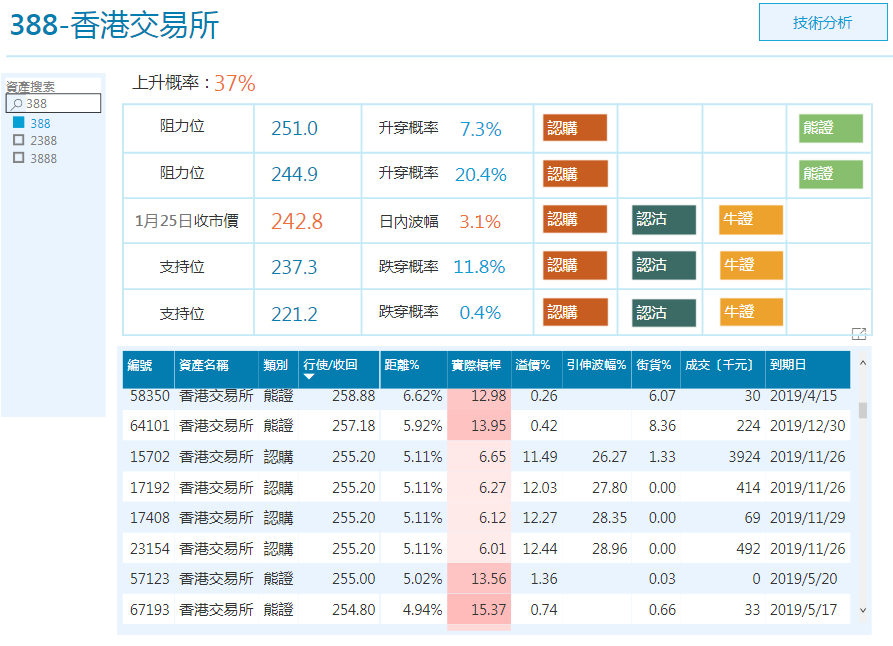Sort by the 街貨% column header
The image size is (893, 646).
[656, 369]
